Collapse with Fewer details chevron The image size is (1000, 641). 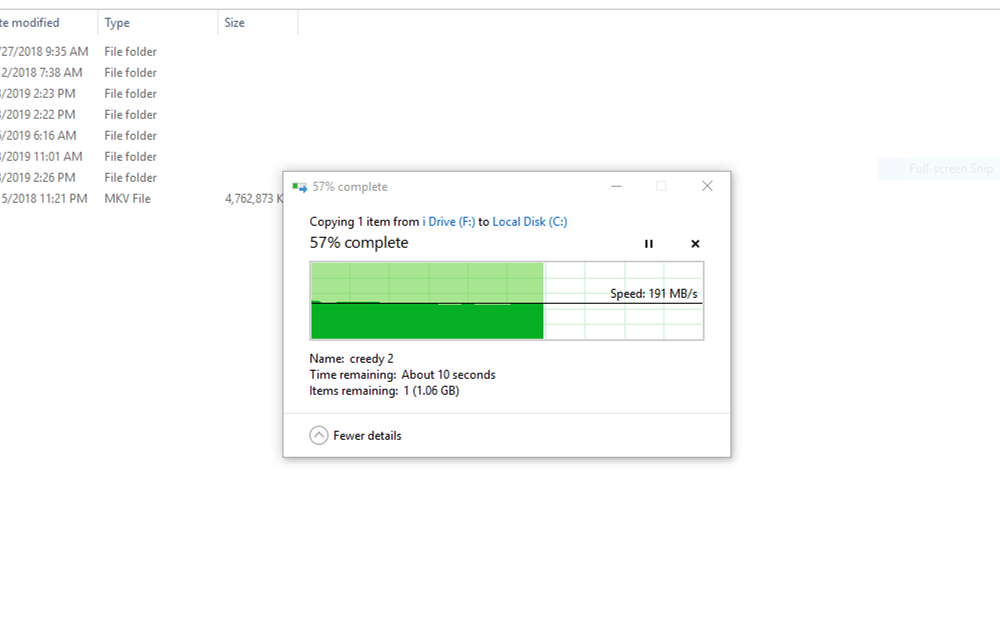pyautogui.click(x=319, y=436)
